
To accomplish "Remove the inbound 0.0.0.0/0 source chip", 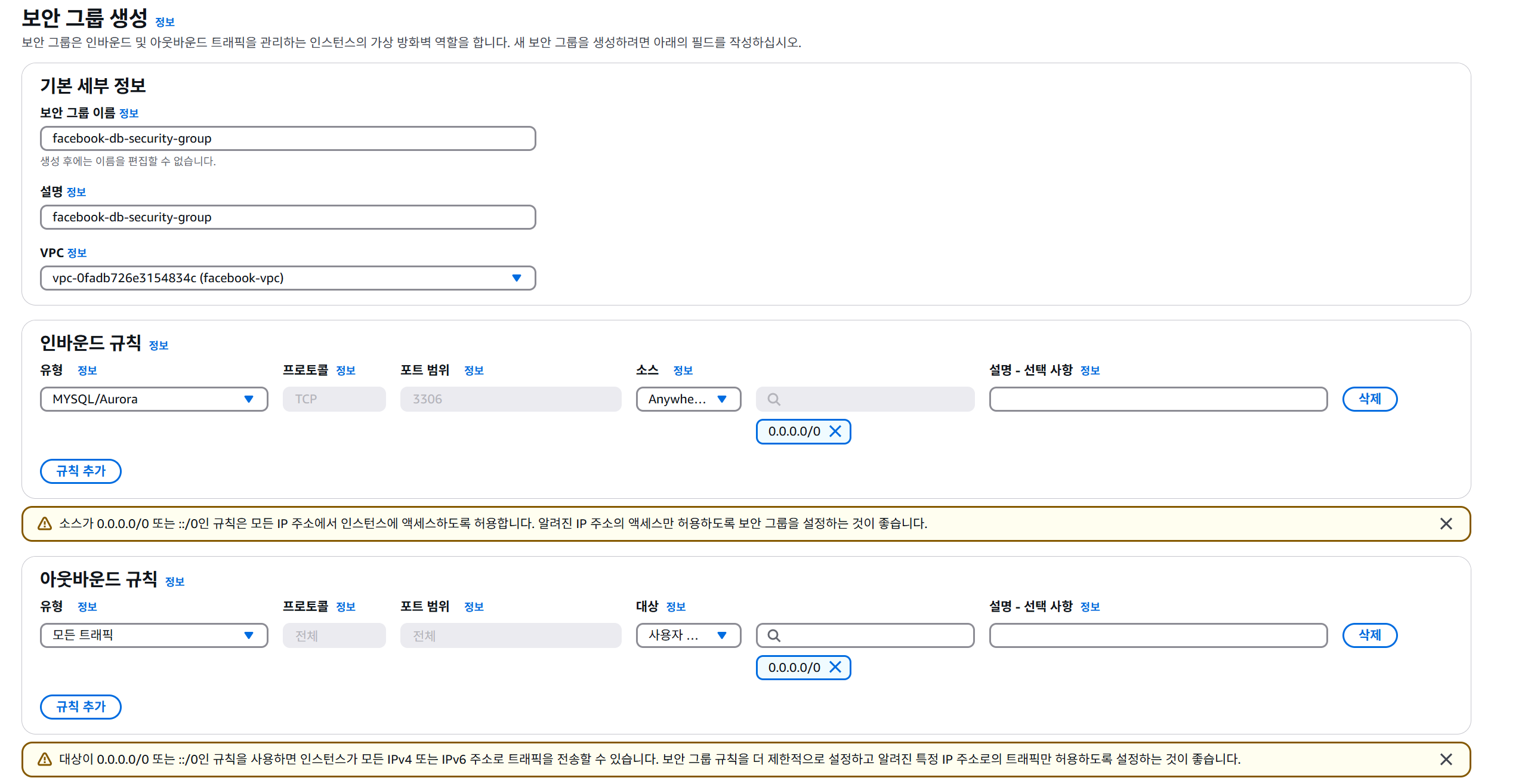I will [x=835, y=431].
